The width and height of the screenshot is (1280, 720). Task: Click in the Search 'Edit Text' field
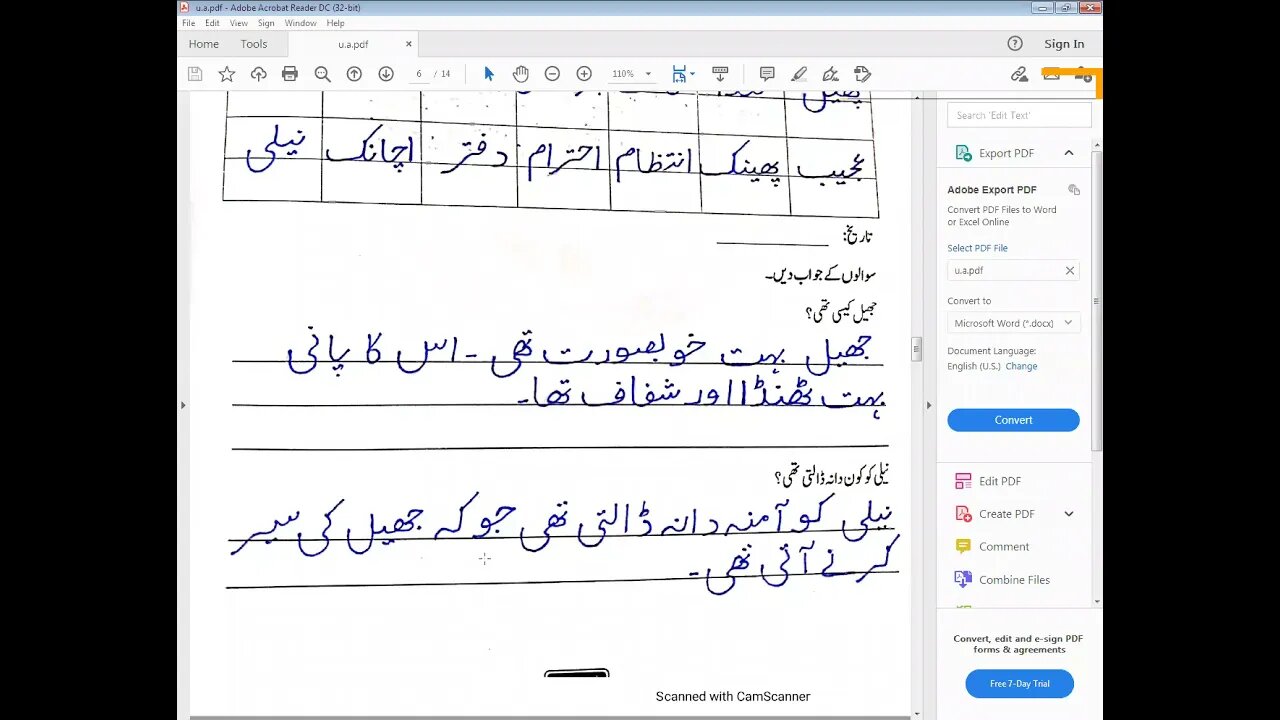pos(1019,115)
